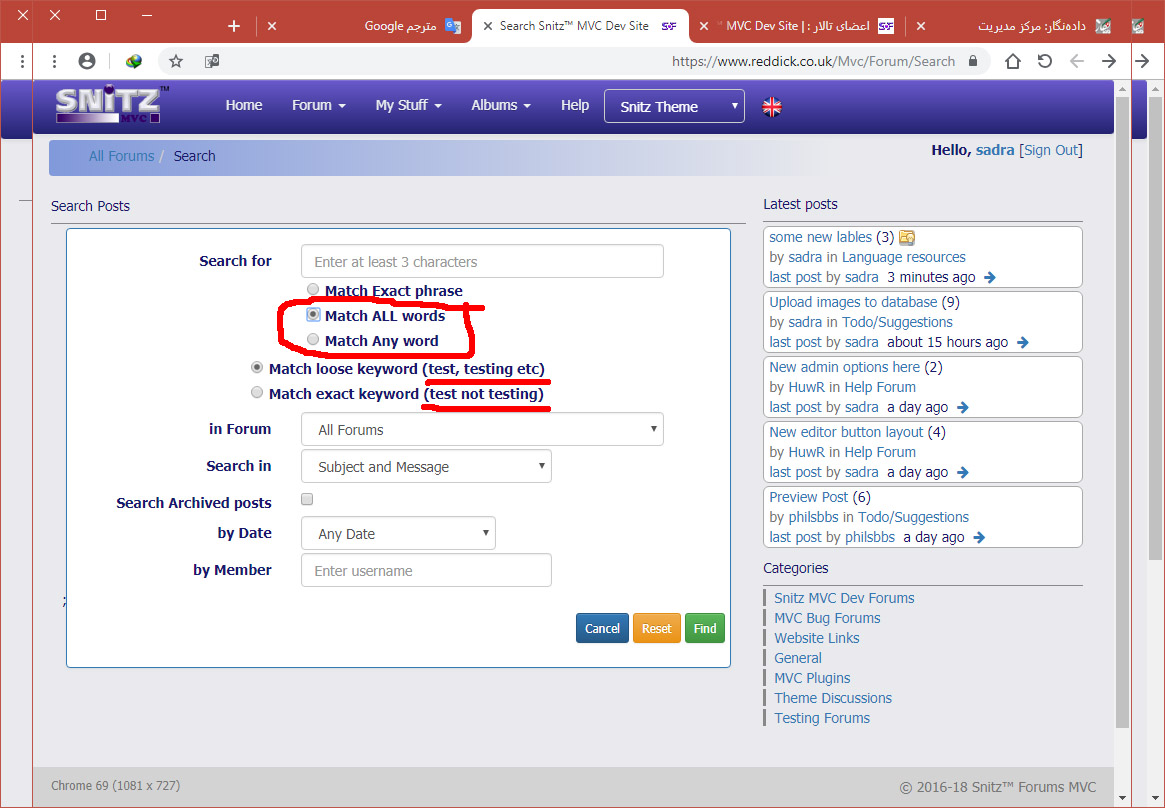
Task: Expand the 'in Forum' All Forums dropdown
Action: tap(482, 430)
